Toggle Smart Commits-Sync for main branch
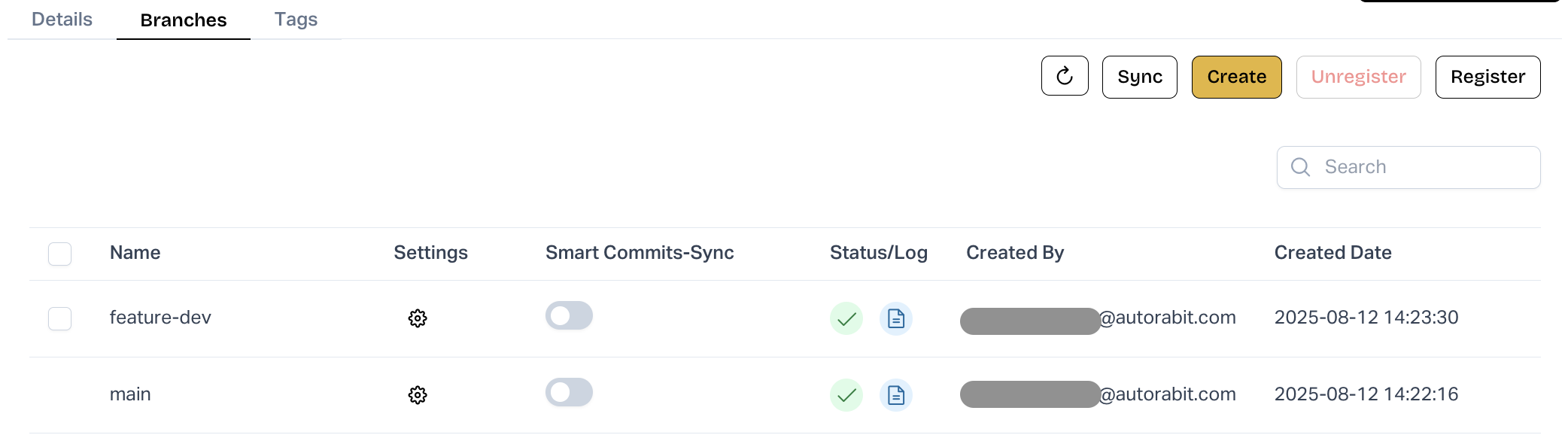1568x438 pixels. (x=569, y=393)
